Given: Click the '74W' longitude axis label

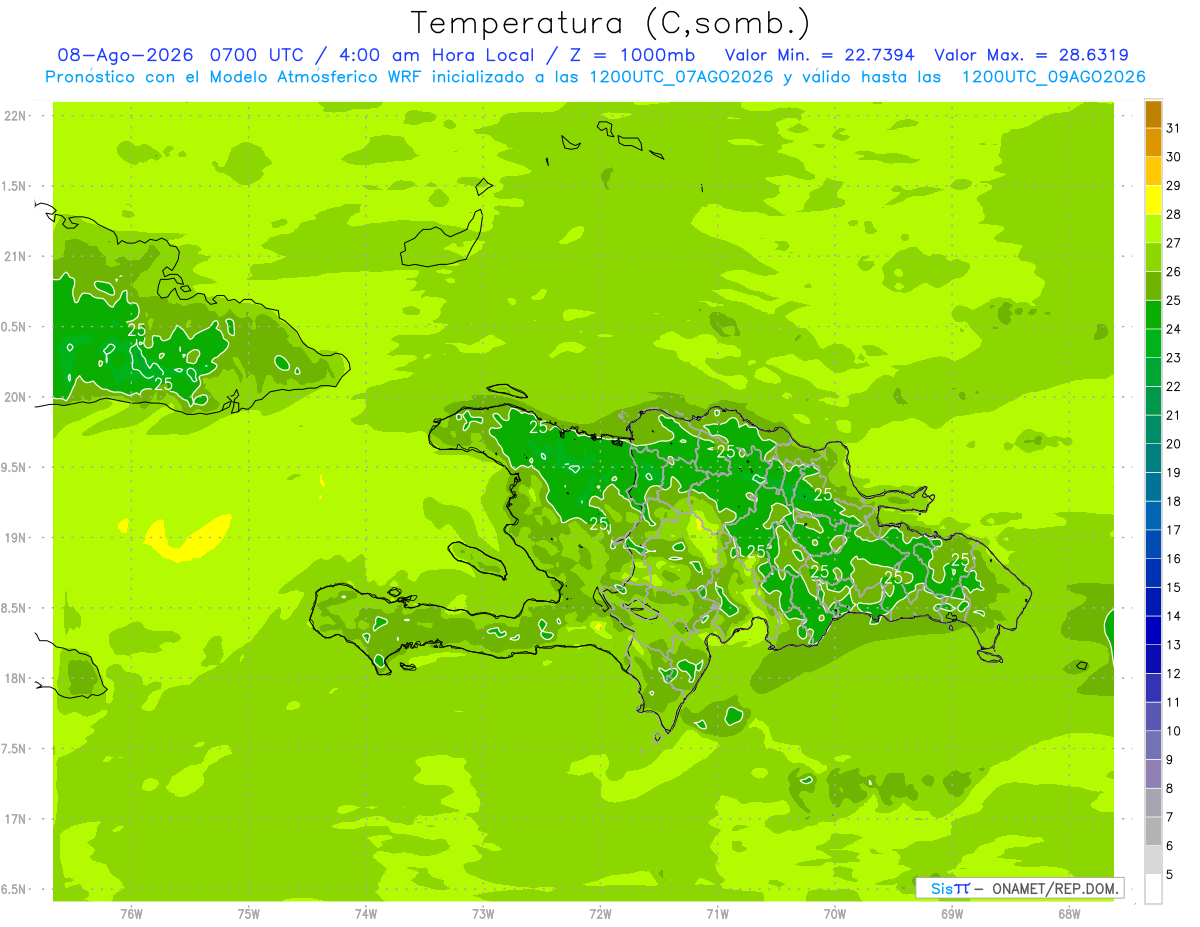Looking at the screenshot, I should tap(366, 913).
